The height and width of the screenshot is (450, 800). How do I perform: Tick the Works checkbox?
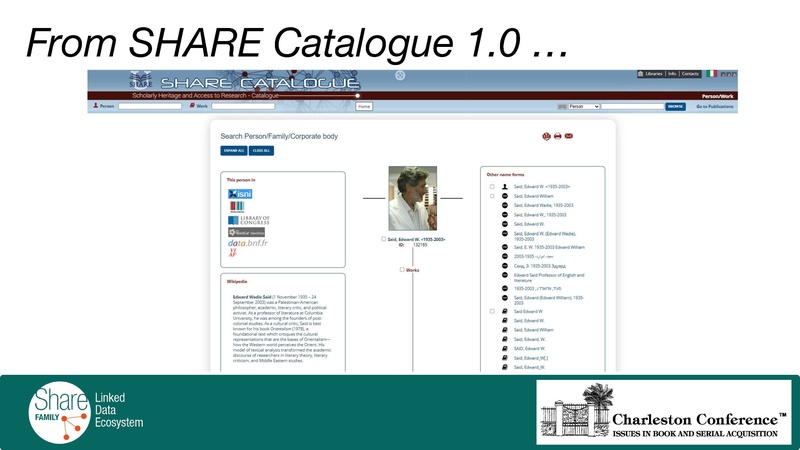[x=402, y=269]
